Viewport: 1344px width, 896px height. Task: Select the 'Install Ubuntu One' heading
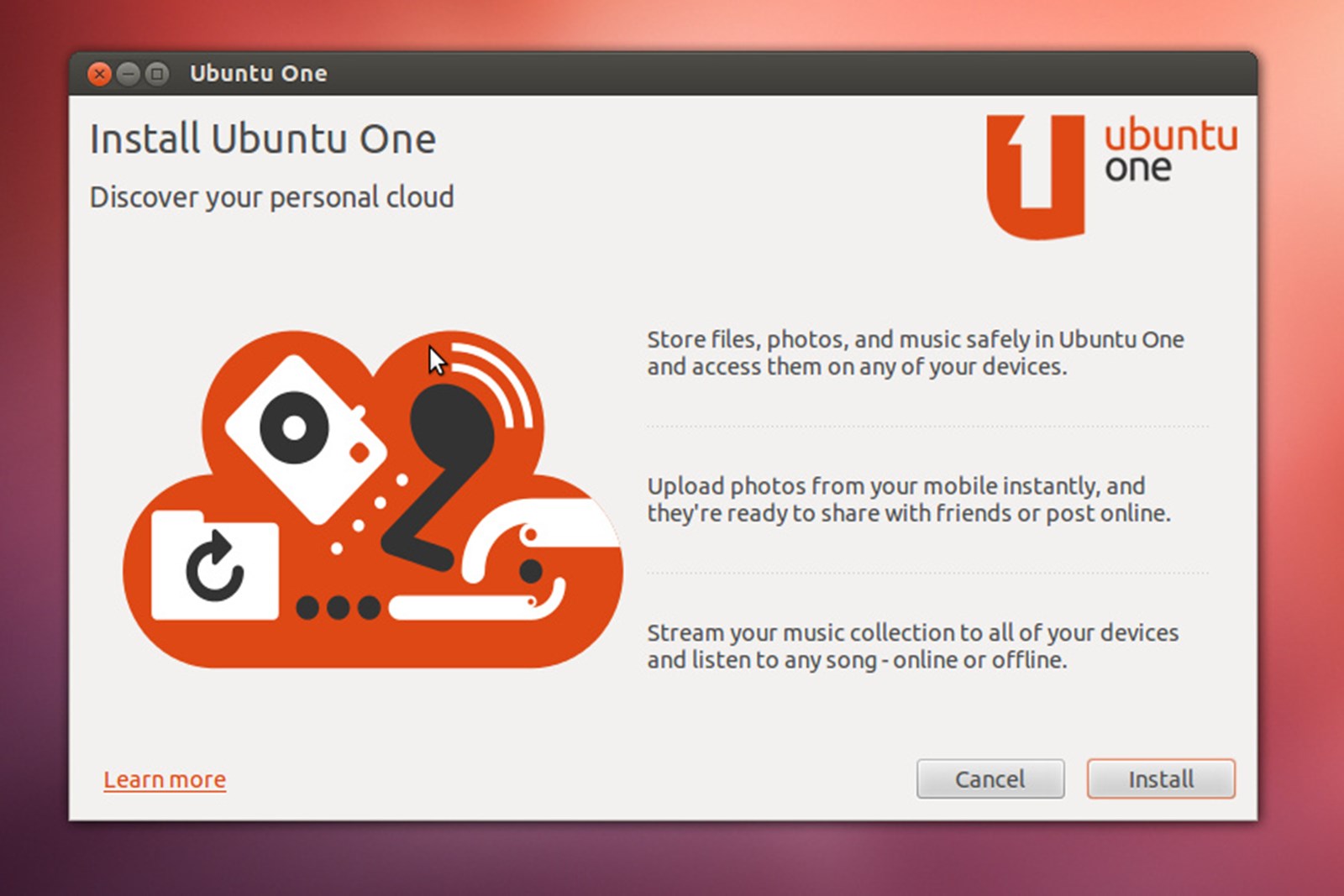(x=263, y=139)
